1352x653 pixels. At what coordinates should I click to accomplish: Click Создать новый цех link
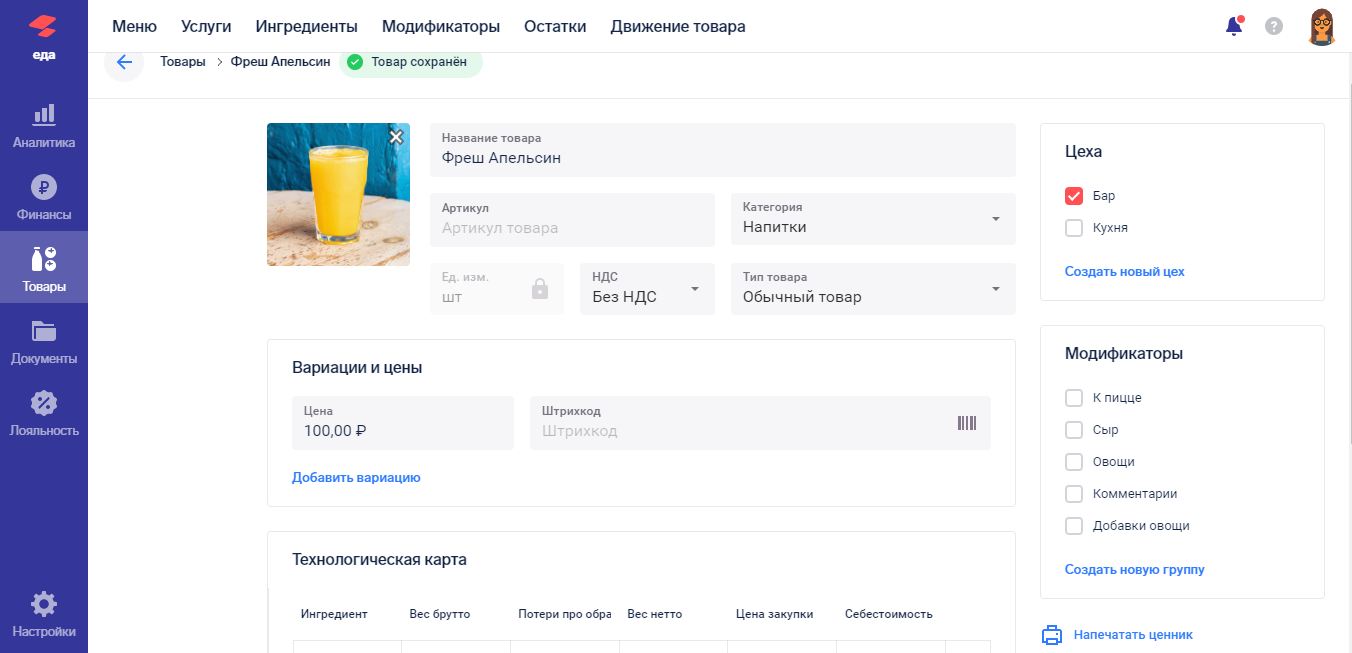1124,272
